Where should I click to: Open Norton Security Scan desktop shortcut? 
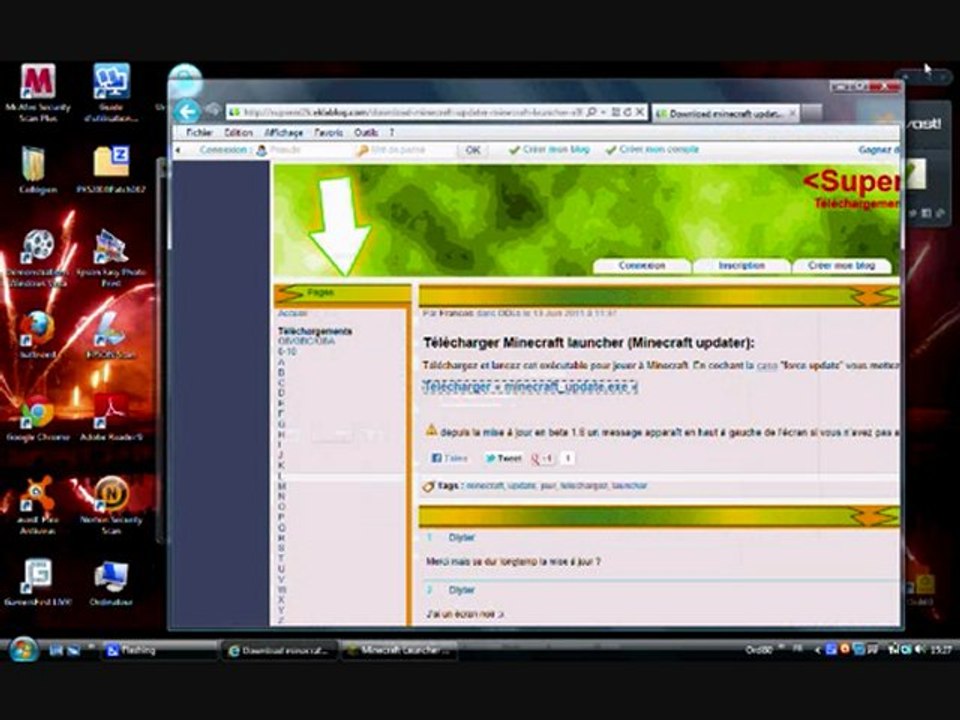[x=111, y=505]
